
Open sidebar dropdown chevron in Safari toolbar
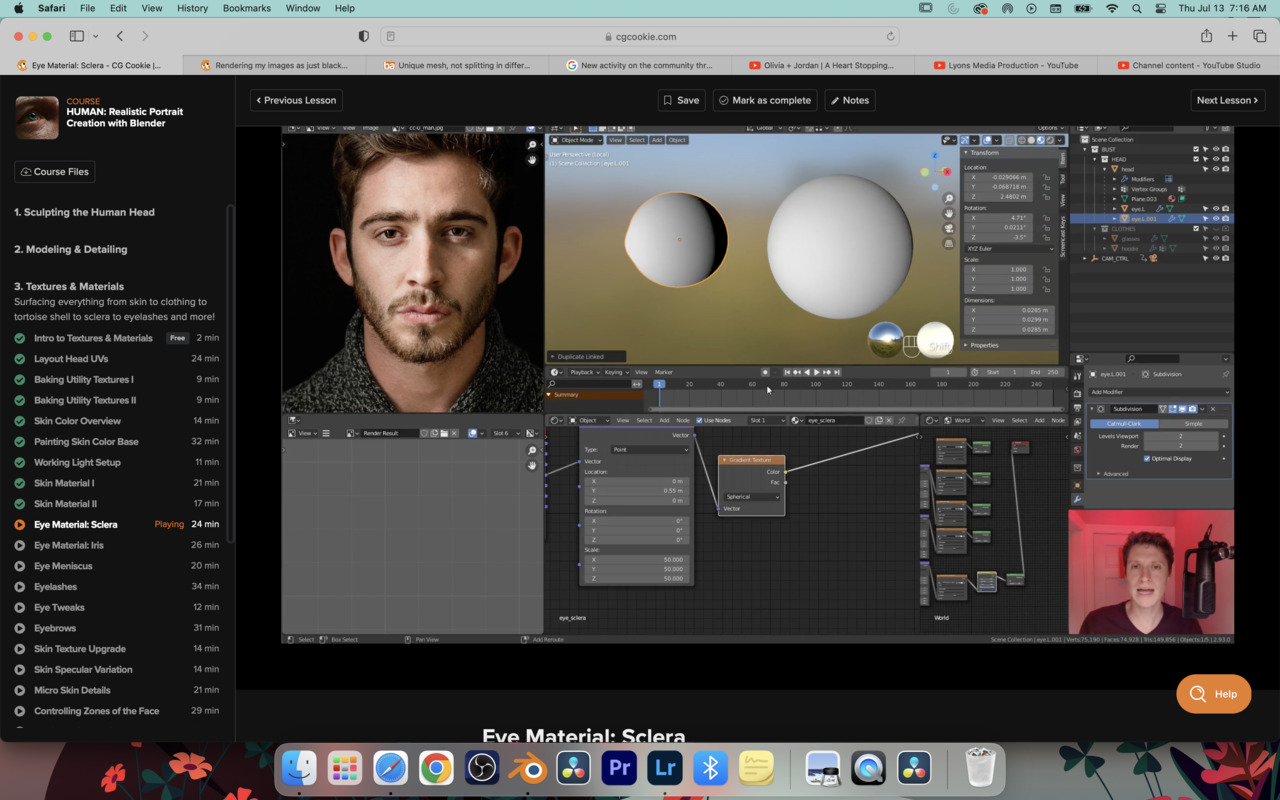pyautogui.click(x=96, y=36)
